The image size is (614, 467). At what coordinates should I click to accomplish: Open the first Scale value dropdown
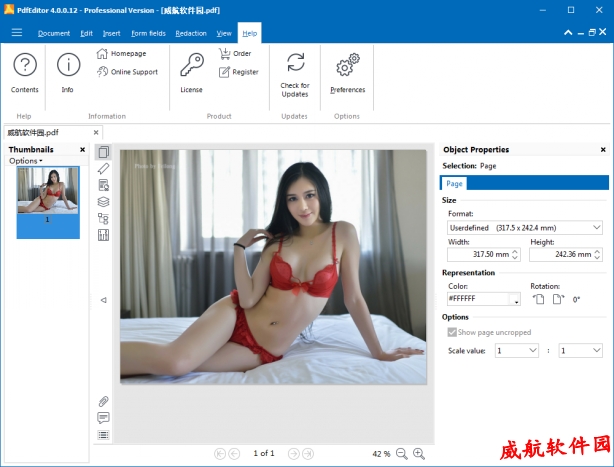pos(518,351)
